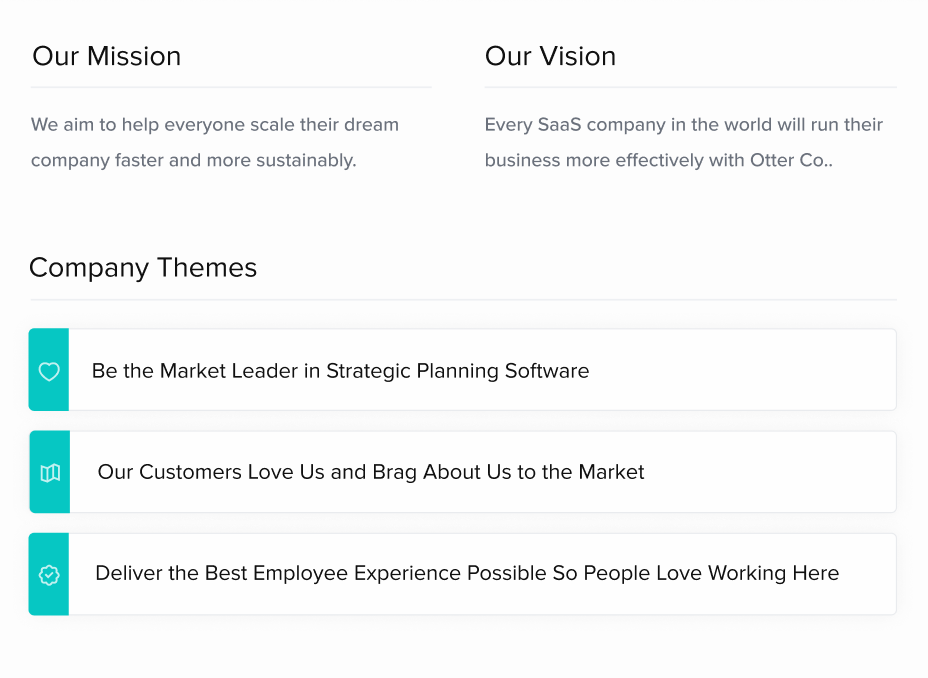
Task: Click the map icon on the second theme
Action: click(x=50, y=473)
